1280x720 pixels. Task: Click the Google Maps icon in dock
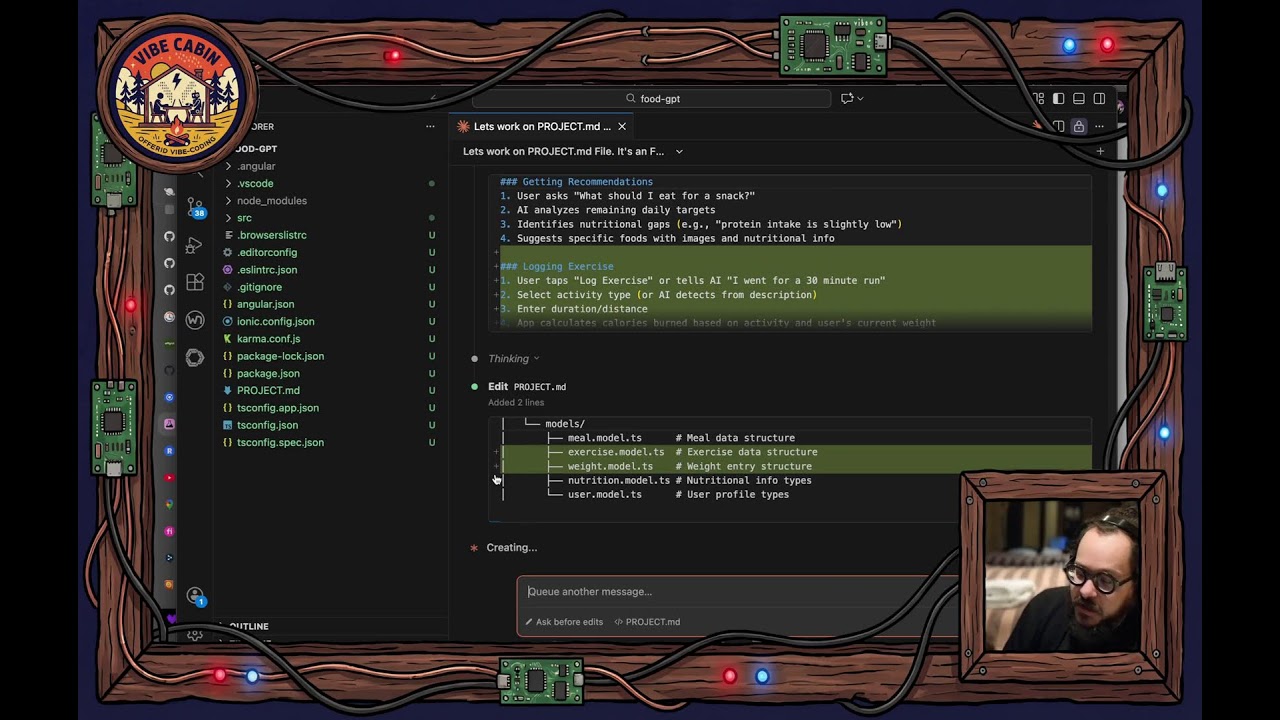click(x=169, y=504)
